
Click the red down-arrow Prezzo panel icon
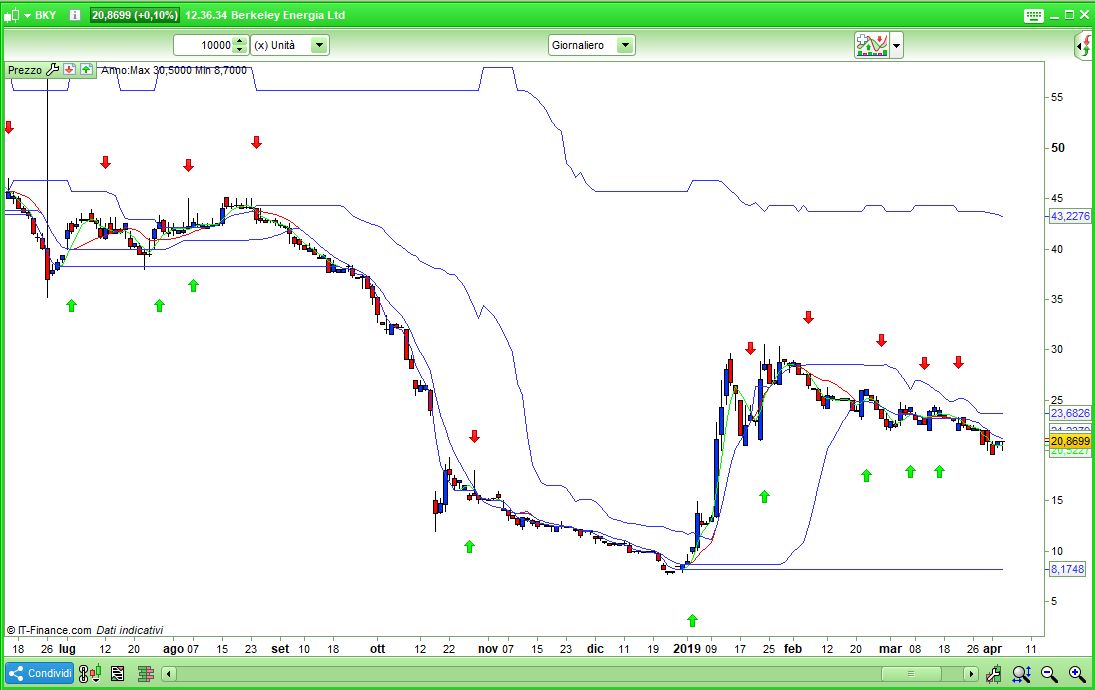69,70
